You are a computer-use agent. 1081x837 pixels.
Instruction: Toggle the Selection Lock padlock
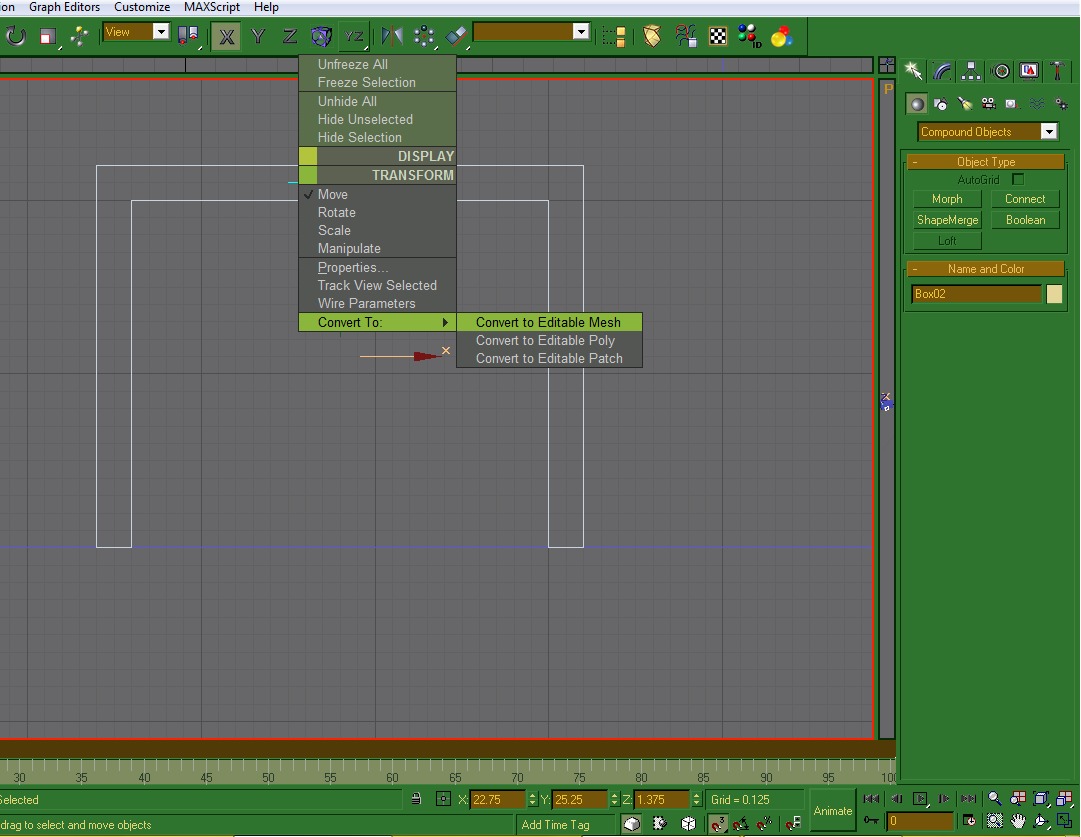[416, 799]
